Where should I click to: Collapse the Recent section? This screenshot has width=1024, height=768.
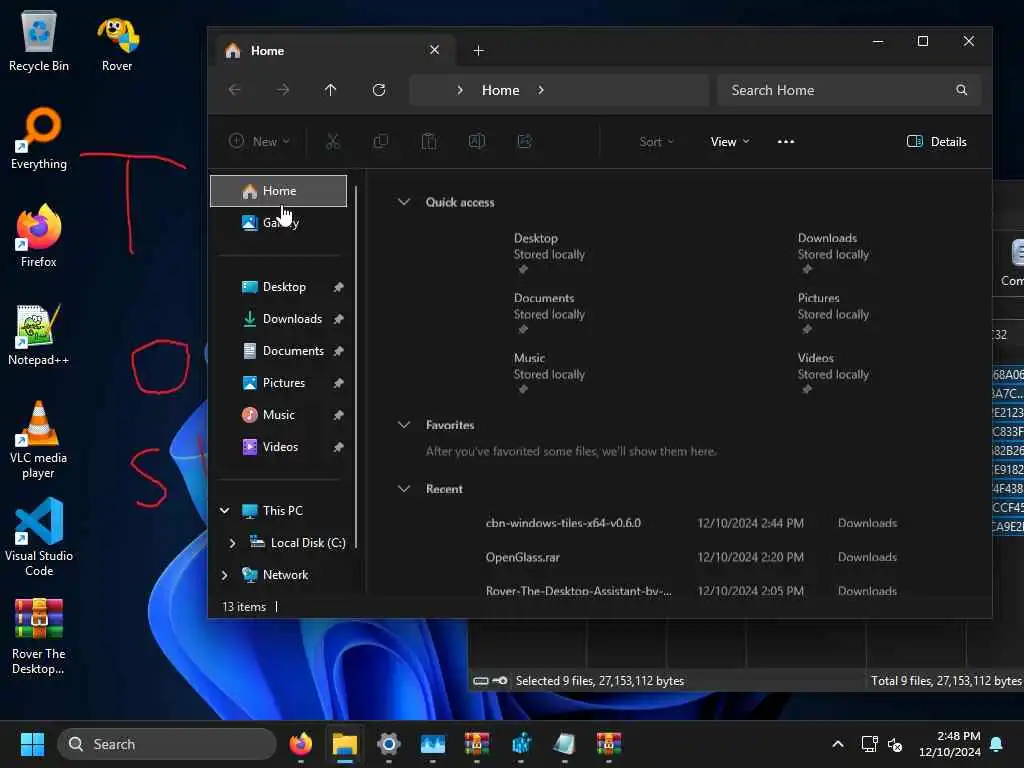(x=404, y=488)
